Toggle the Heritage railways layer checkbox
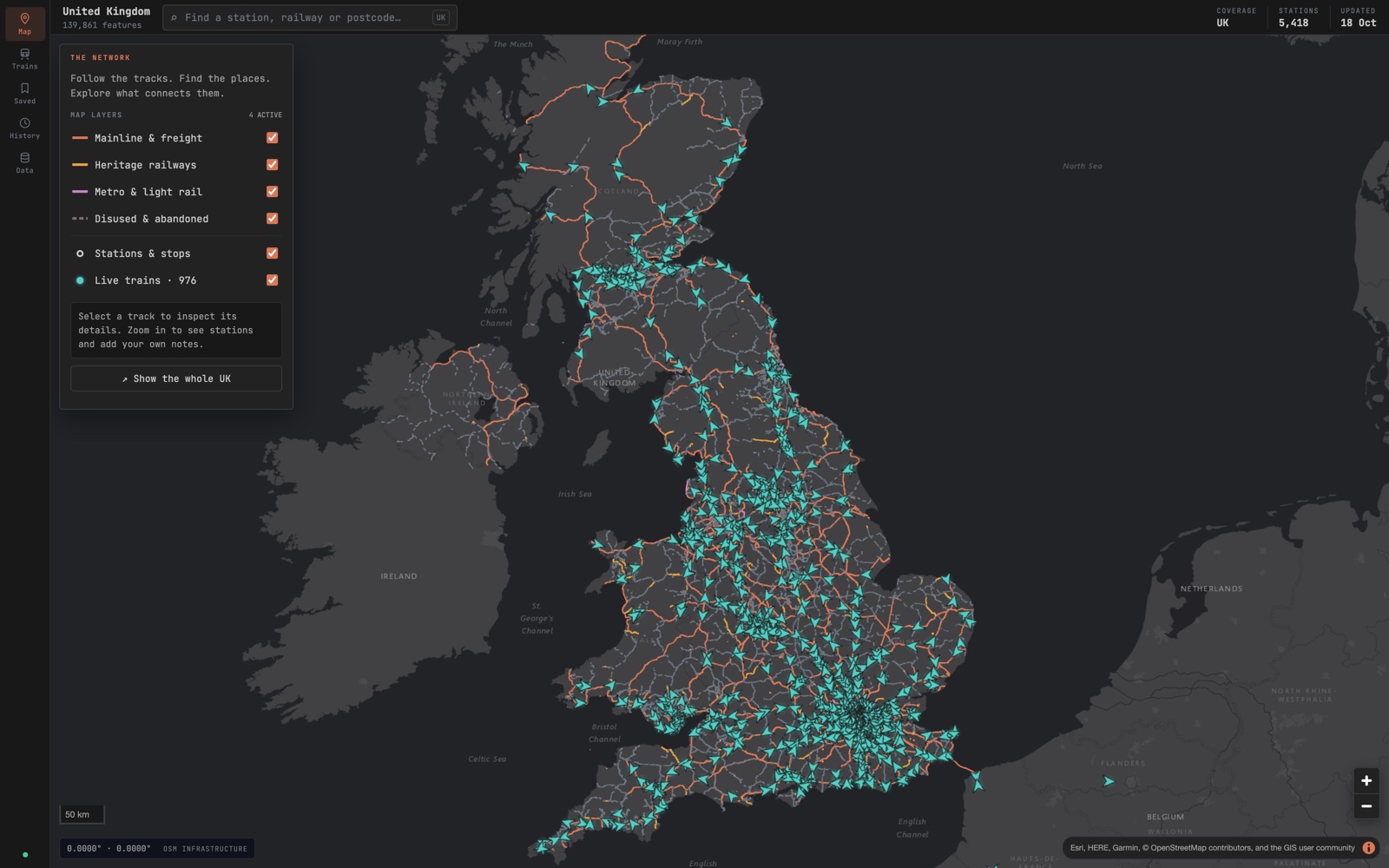1389x868 pixels. tap(272, 165)
